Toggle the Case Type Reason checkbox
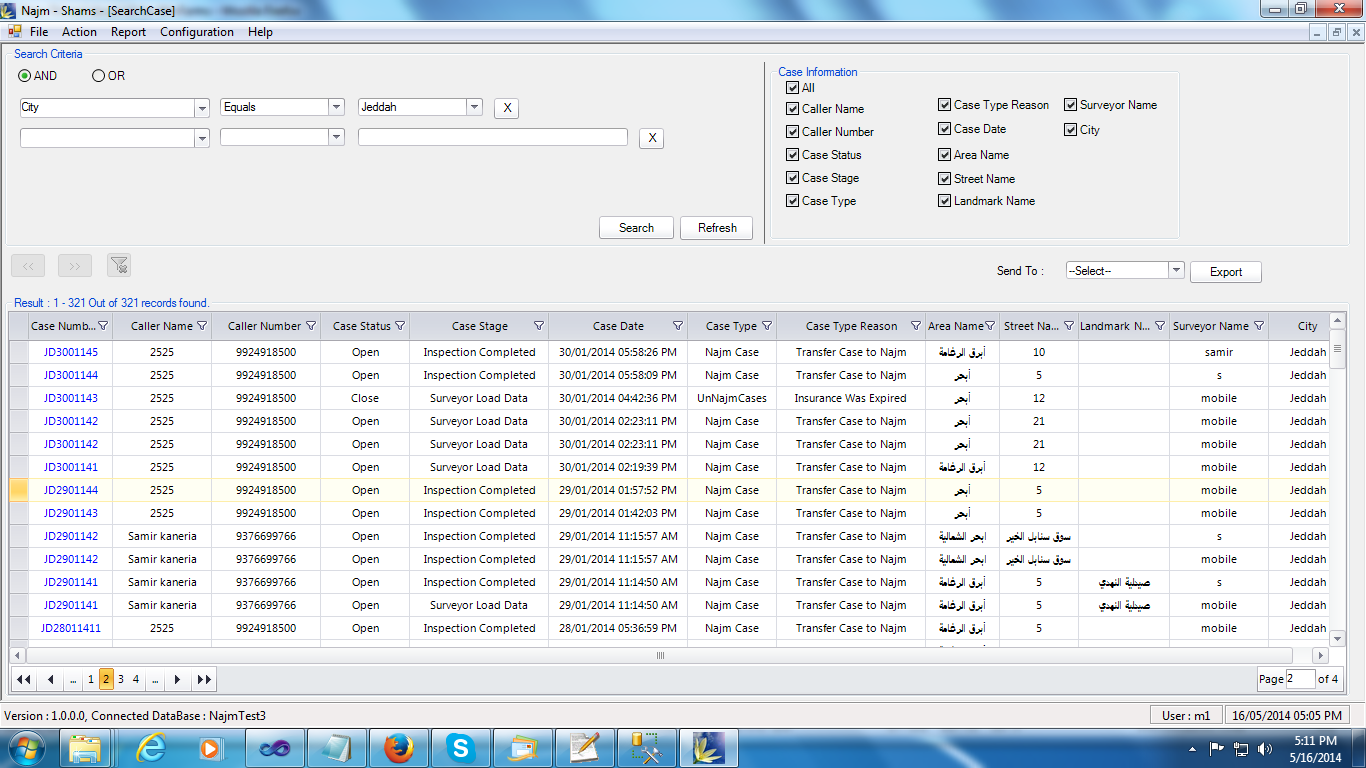1366x768 pixels. (x=944, y=105)
